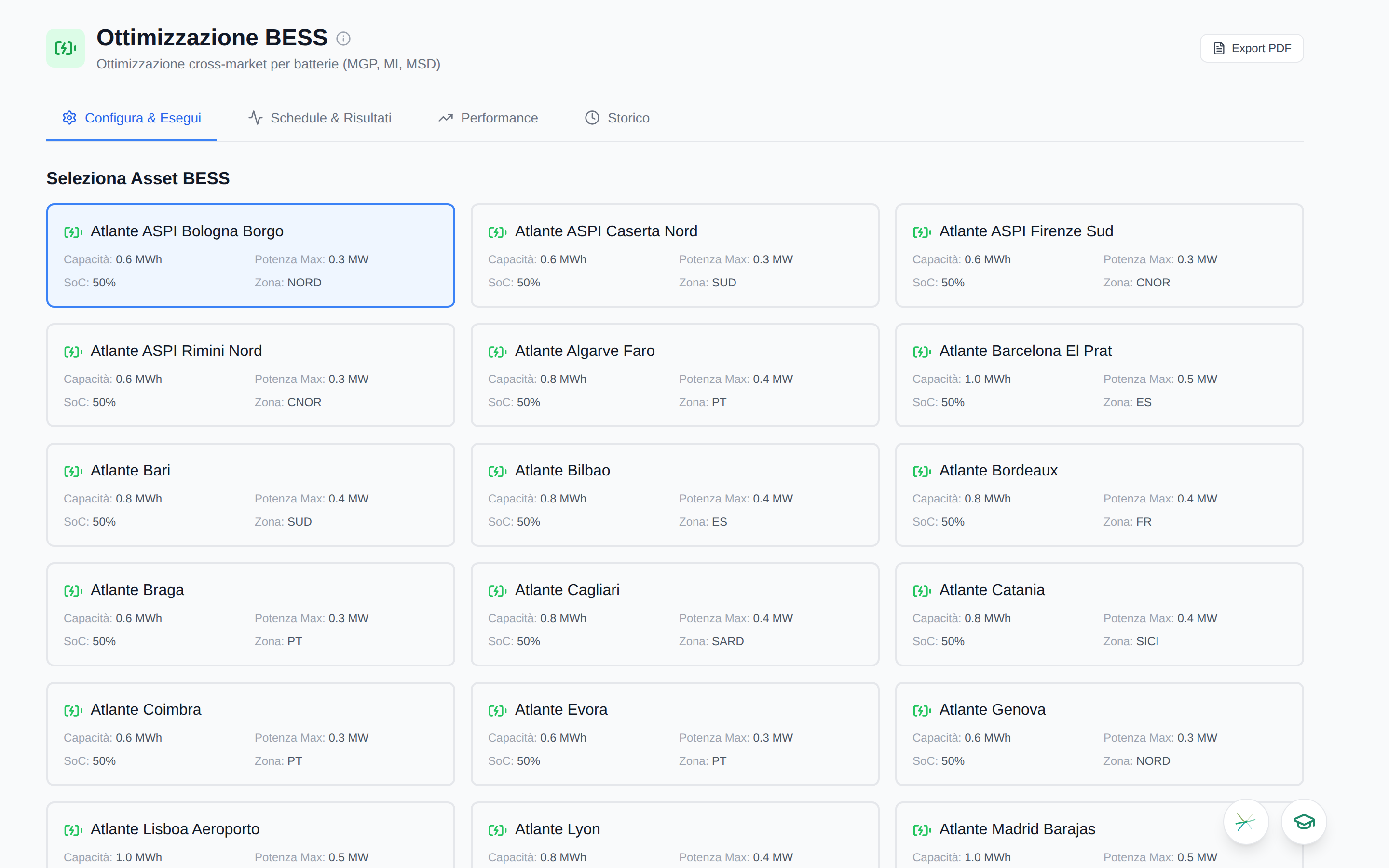This screenshot has width=1389, height=868.
Task: Click the green BESS battery logo icon
Action: pos(66,48)
